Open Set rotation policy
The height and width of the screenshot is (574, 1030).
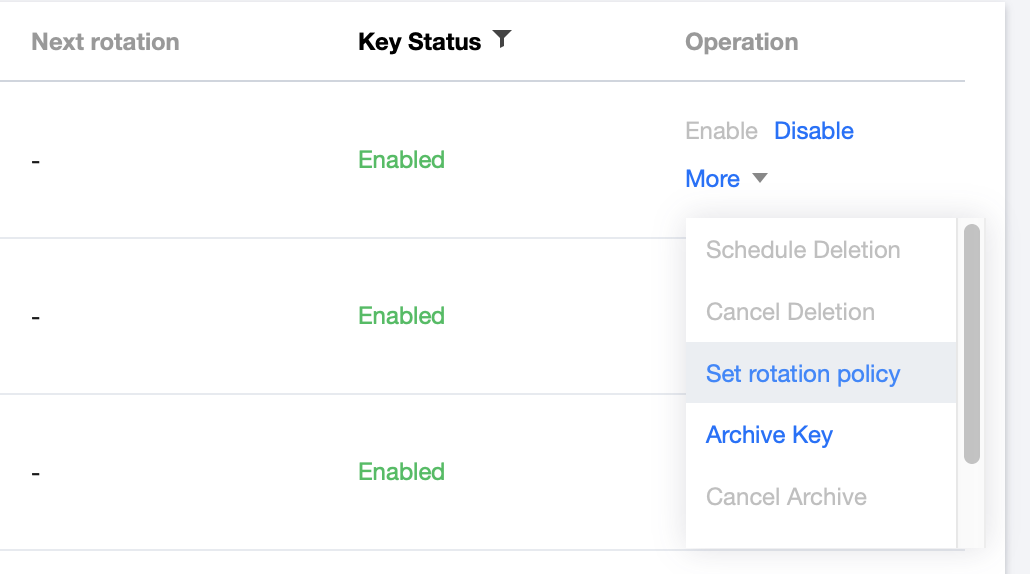[803, 374]
